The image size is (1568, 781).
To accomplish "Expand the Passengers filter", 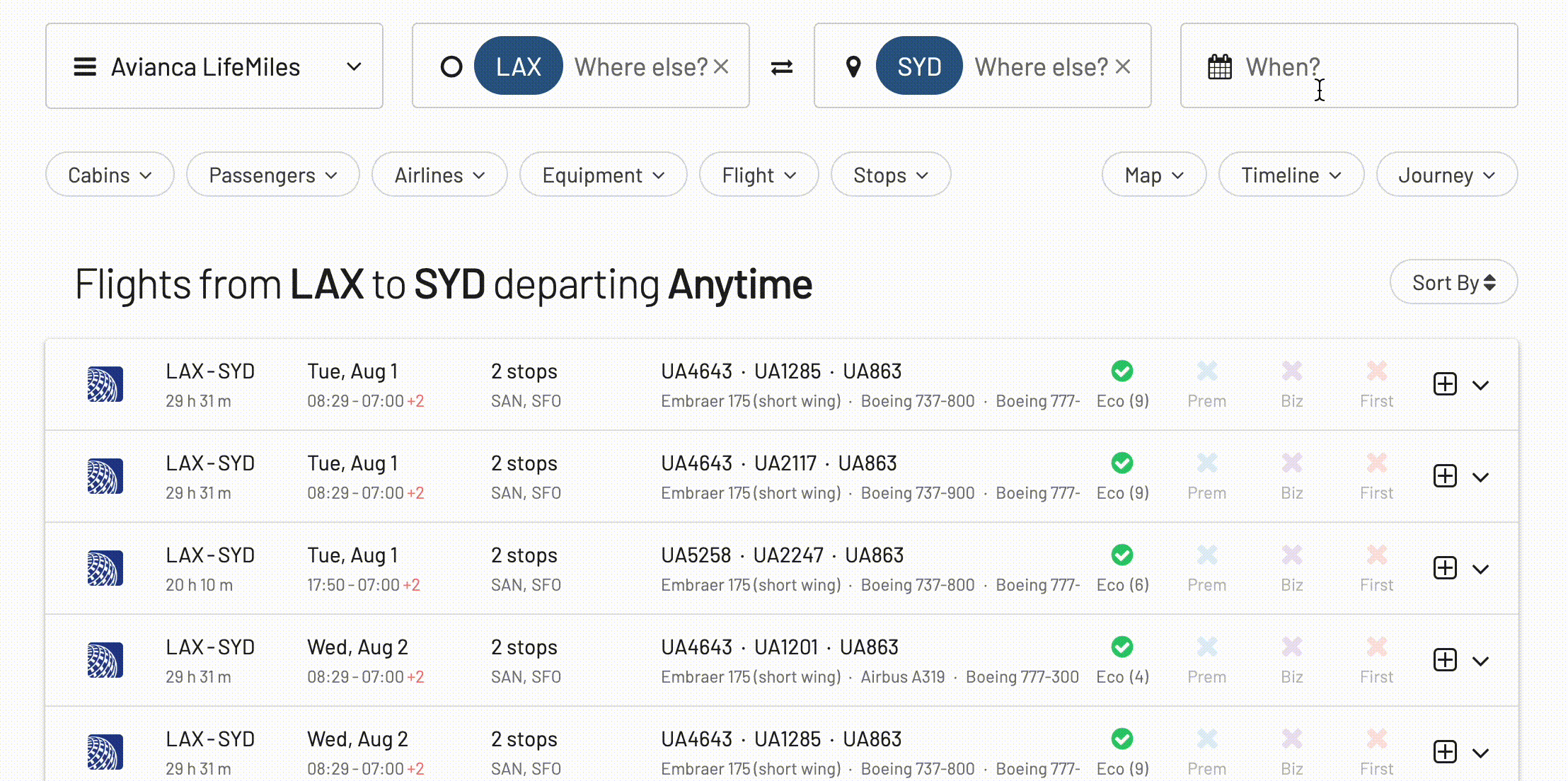I will coord(273,175).
